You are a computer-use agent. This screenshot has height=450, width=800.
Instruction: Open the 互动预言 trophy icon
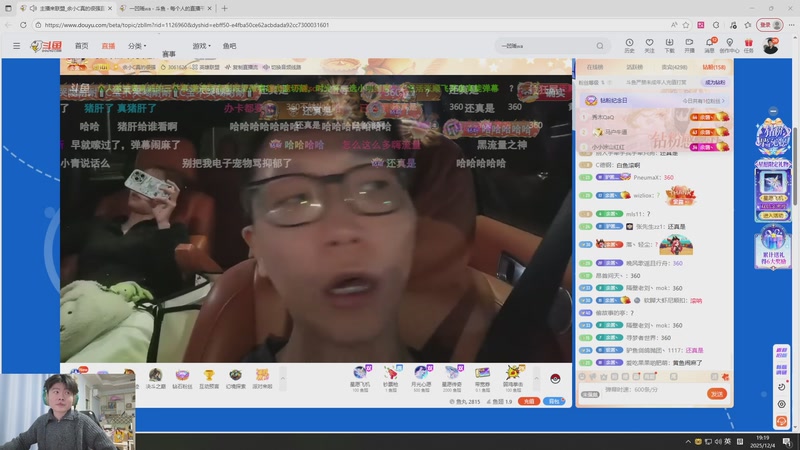click(x=209, y=378)
